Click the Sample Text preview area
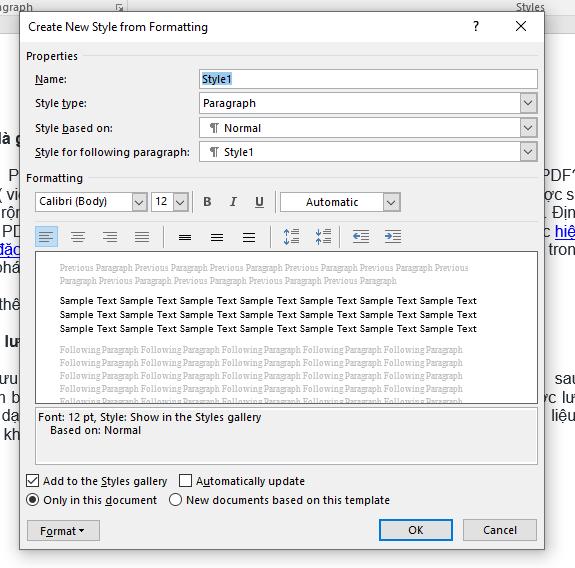Screen dimensions: 575x568 pos(268,315)
